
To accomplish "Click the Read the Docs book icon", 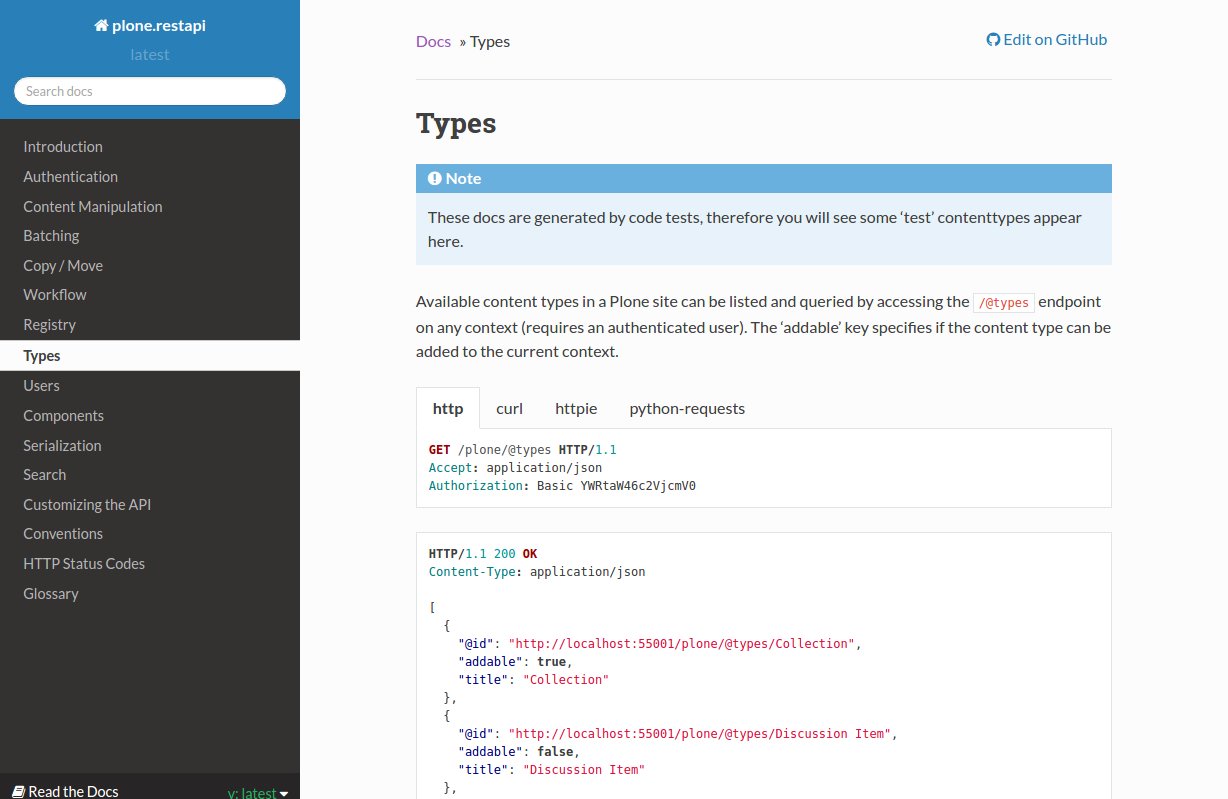I will pyautogui.click(x=17, y=791).
